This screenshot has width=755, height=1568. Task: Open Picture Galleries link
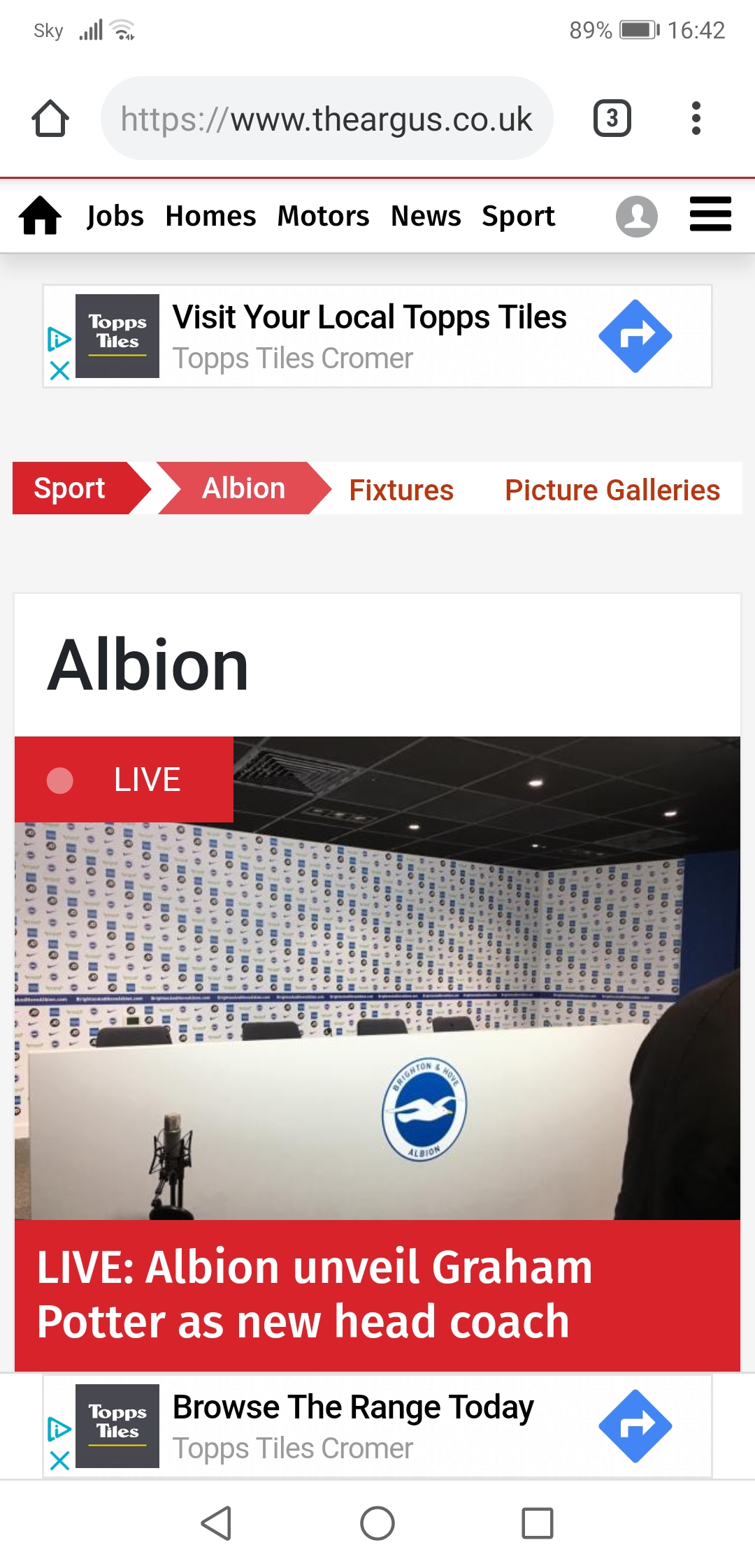coord(612,490)
